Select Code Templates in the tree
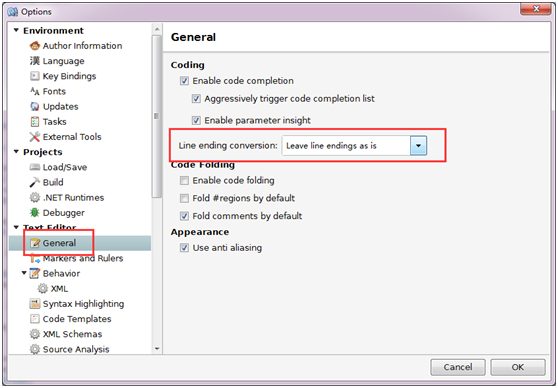558x388 pixels. pyautogui.click(x=77, y=319)
